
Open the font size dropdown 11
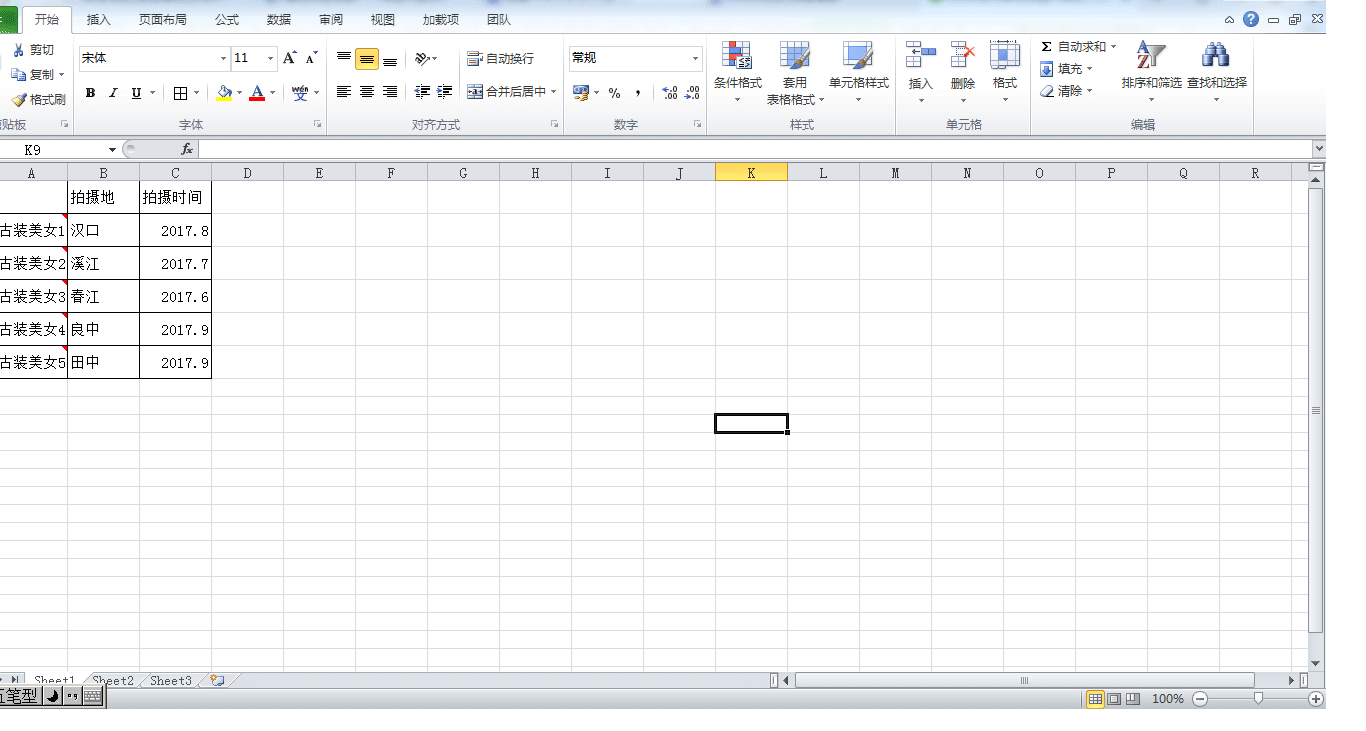click(x=270, y=59)
